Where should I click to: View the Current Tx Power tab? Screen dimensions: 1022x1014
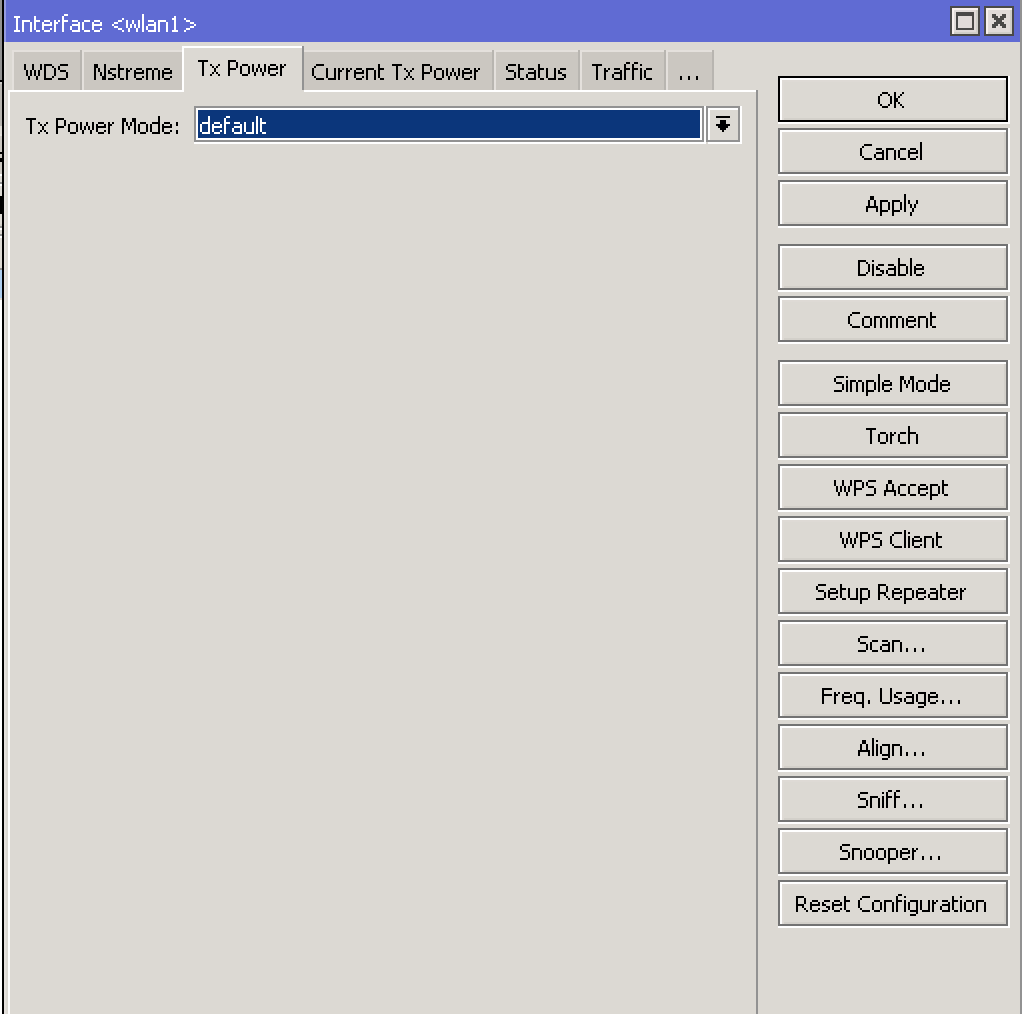click(x=397, y=70)
